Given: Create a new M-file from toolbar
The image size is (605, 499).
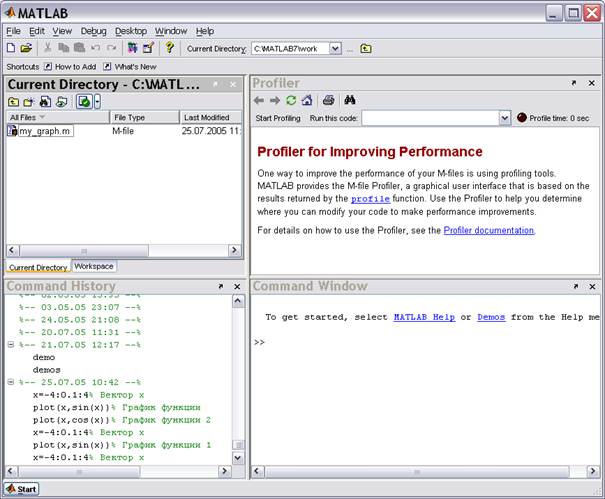Looking at the screenshot, I should 11,48.
